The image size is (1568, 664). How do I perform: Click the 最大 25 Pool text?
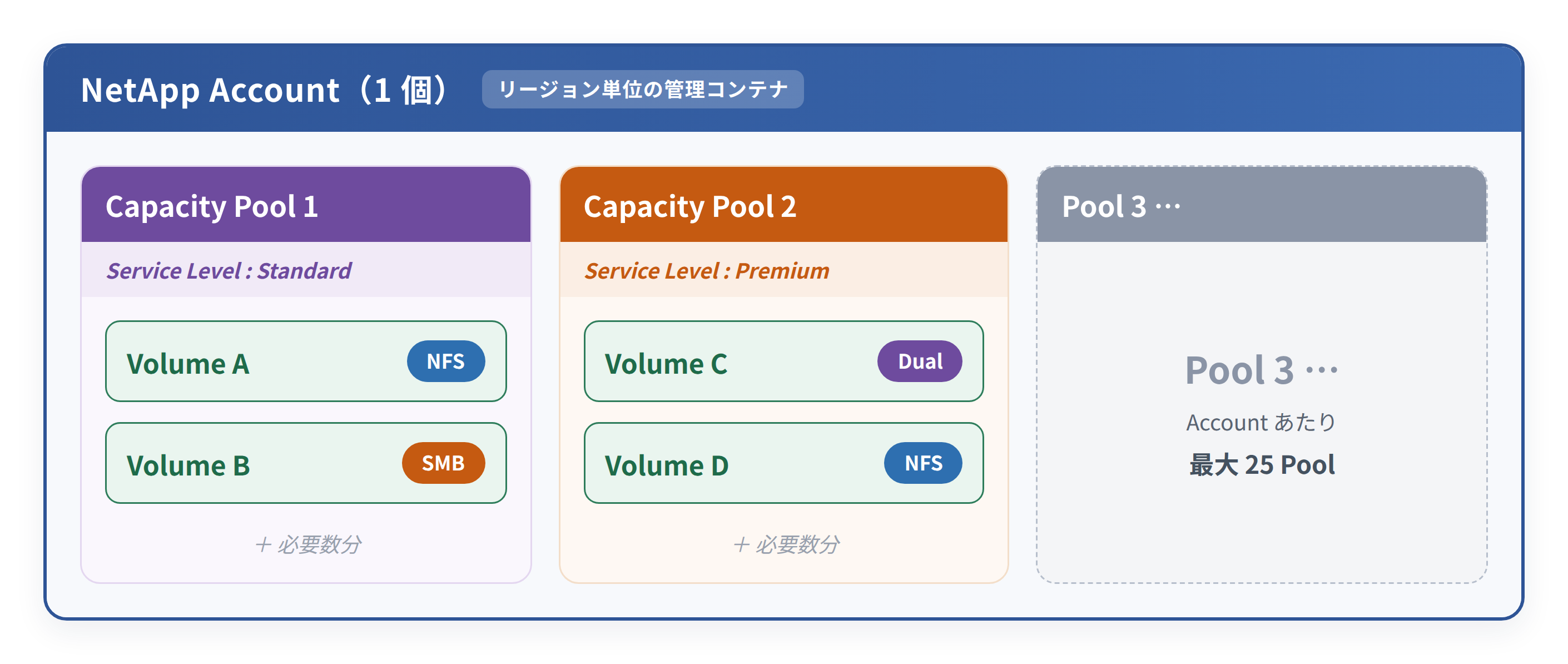(1262, 464)
